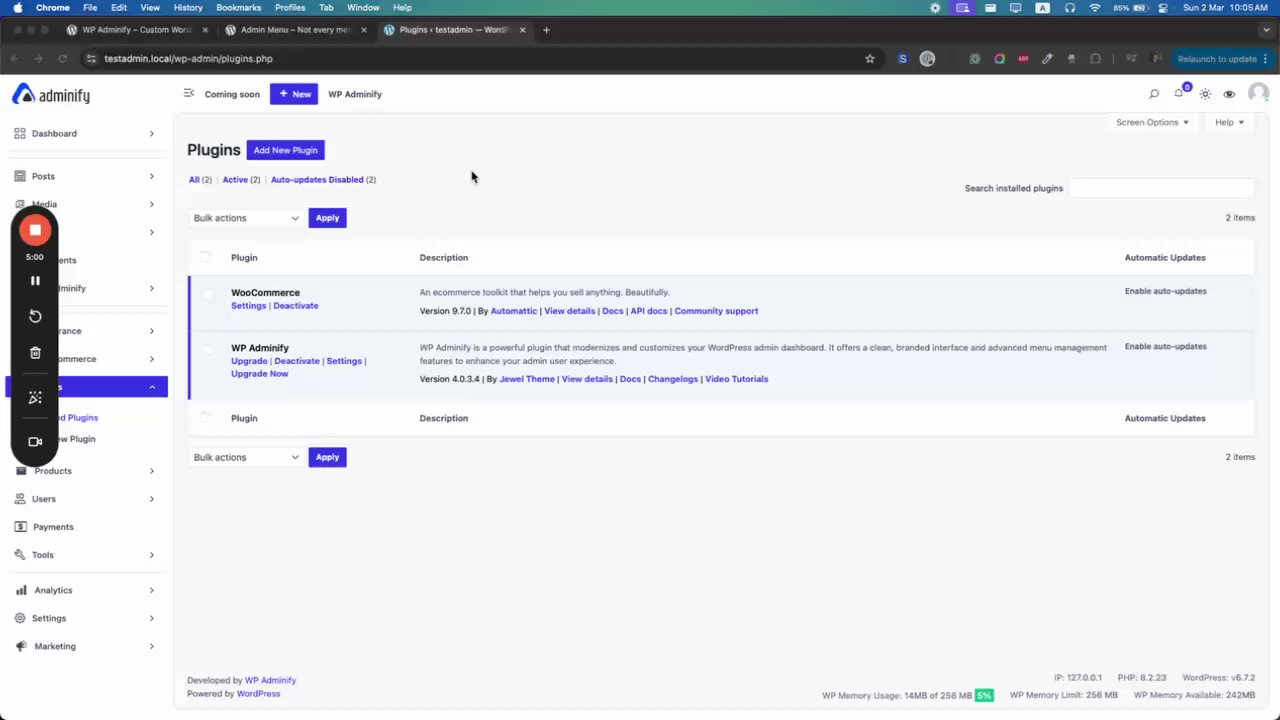This screenshot has width=1280, height=720.
Task: Collapse the sidebar with hamburger icon
Action: [189, 93]
